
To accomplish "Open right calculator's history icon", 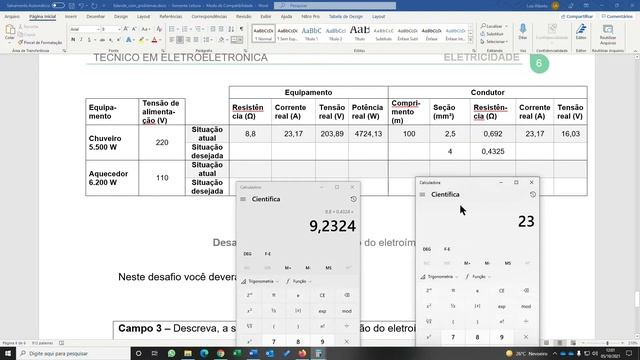I will (x=533, y=195).
